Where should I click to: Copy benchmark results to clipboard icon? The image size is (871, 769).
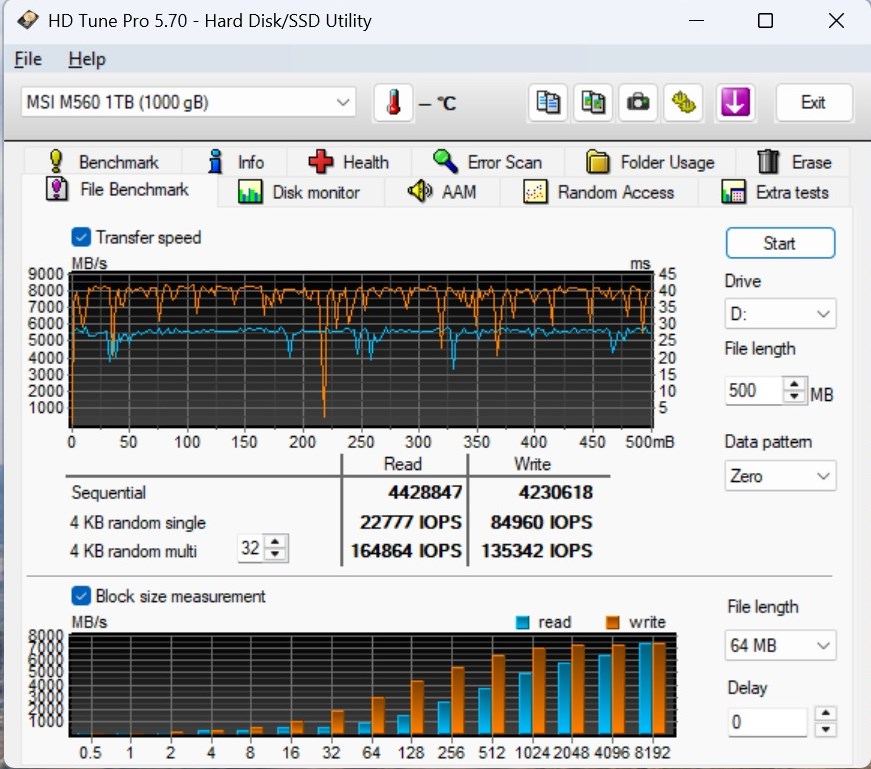[x=548, y=102]
